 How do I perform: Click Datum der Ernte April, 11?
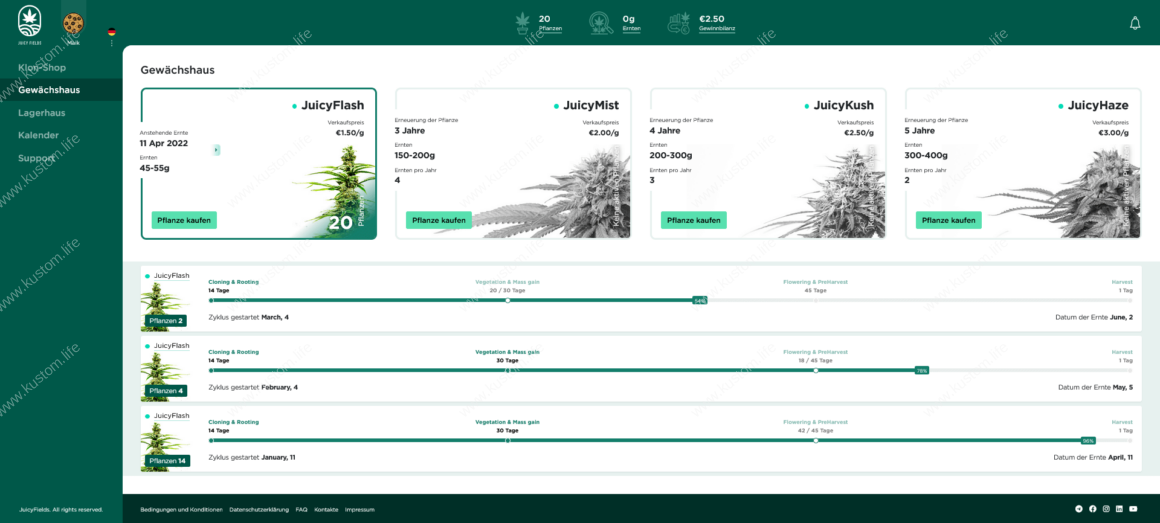pos(1093,458)
